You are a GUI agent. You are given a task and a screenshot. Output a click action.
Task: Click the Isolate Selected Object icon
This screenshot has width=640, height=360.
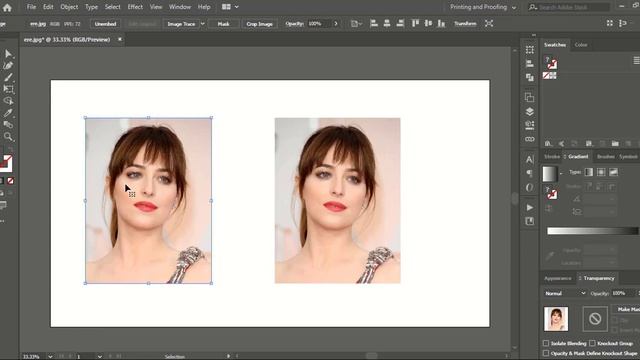pyautogui.click(x=489, y=23)
